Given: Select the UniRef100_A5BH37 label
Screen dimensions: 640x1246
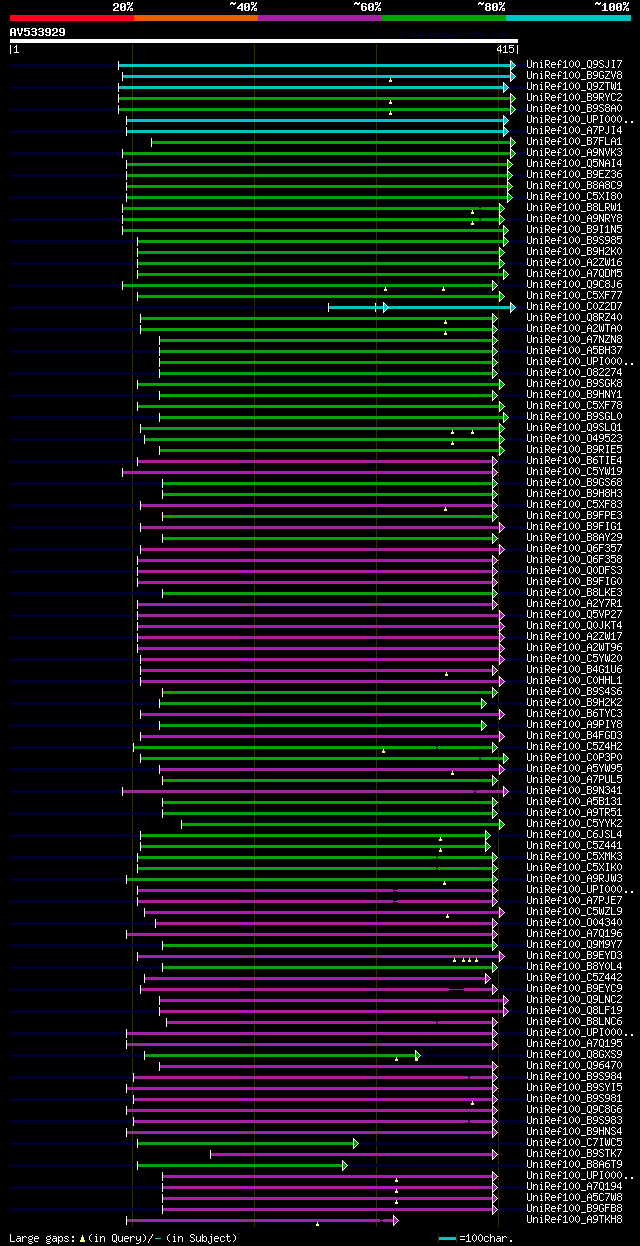Looking at the screenshot, I should (x=574, y=350).
